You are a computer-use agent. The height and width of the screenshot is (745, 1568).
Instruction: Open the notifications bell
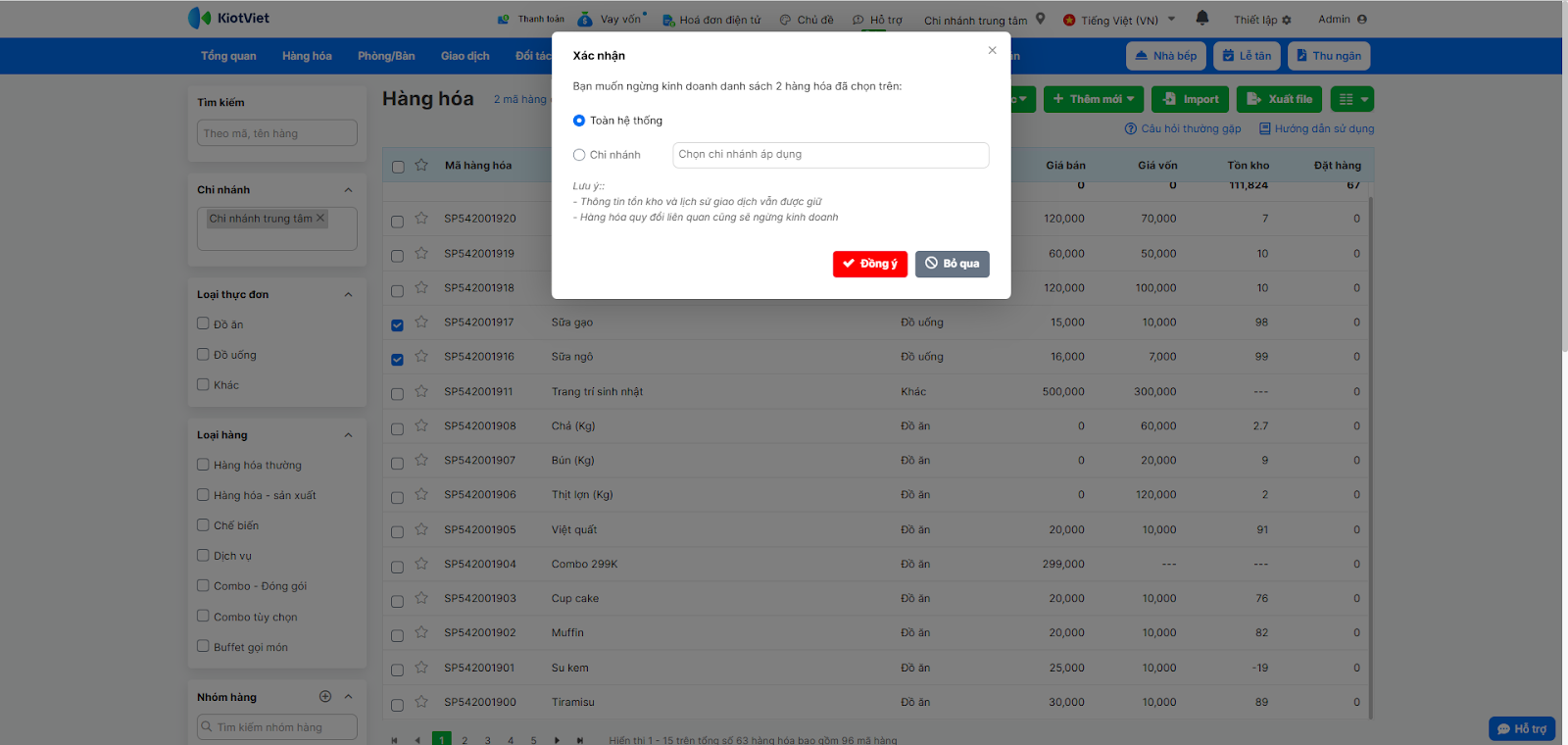tap(1202, 18)
